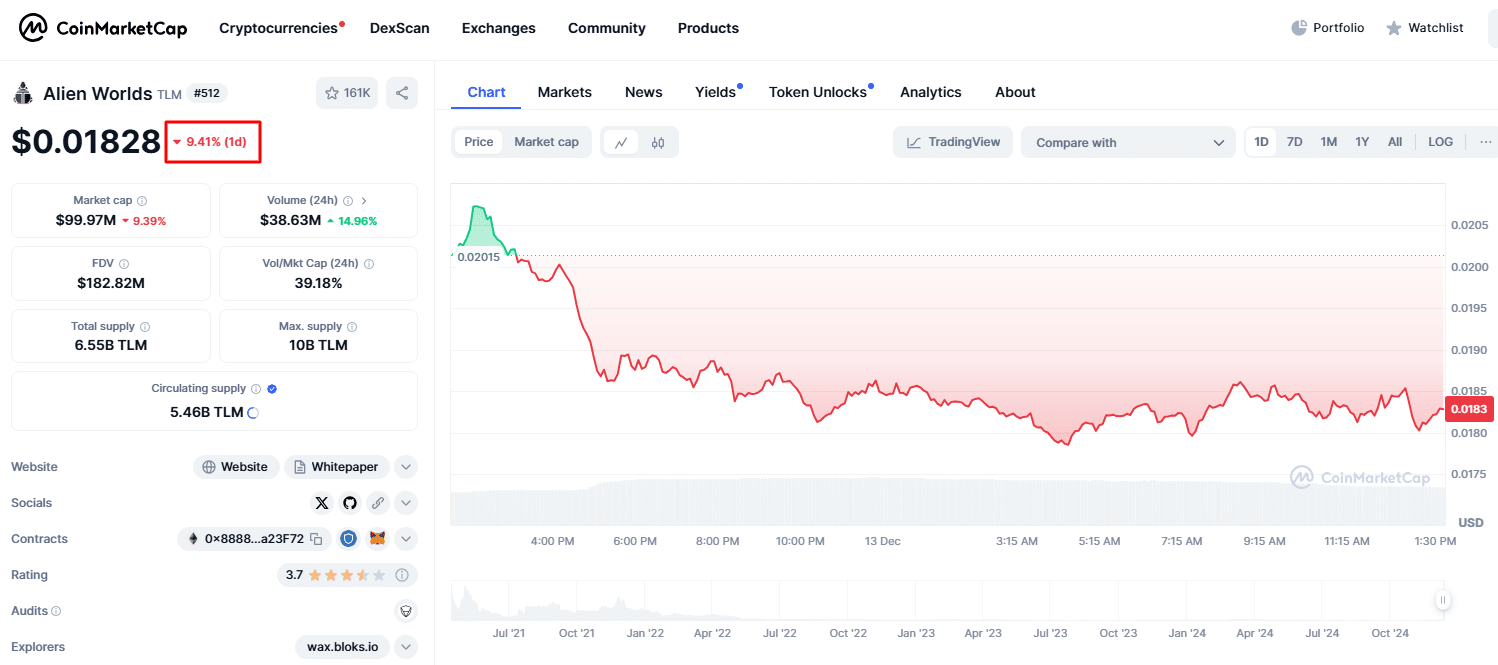Expand the Website links chevron
This screenshot has height=665, width=1498.
[406, 467]
